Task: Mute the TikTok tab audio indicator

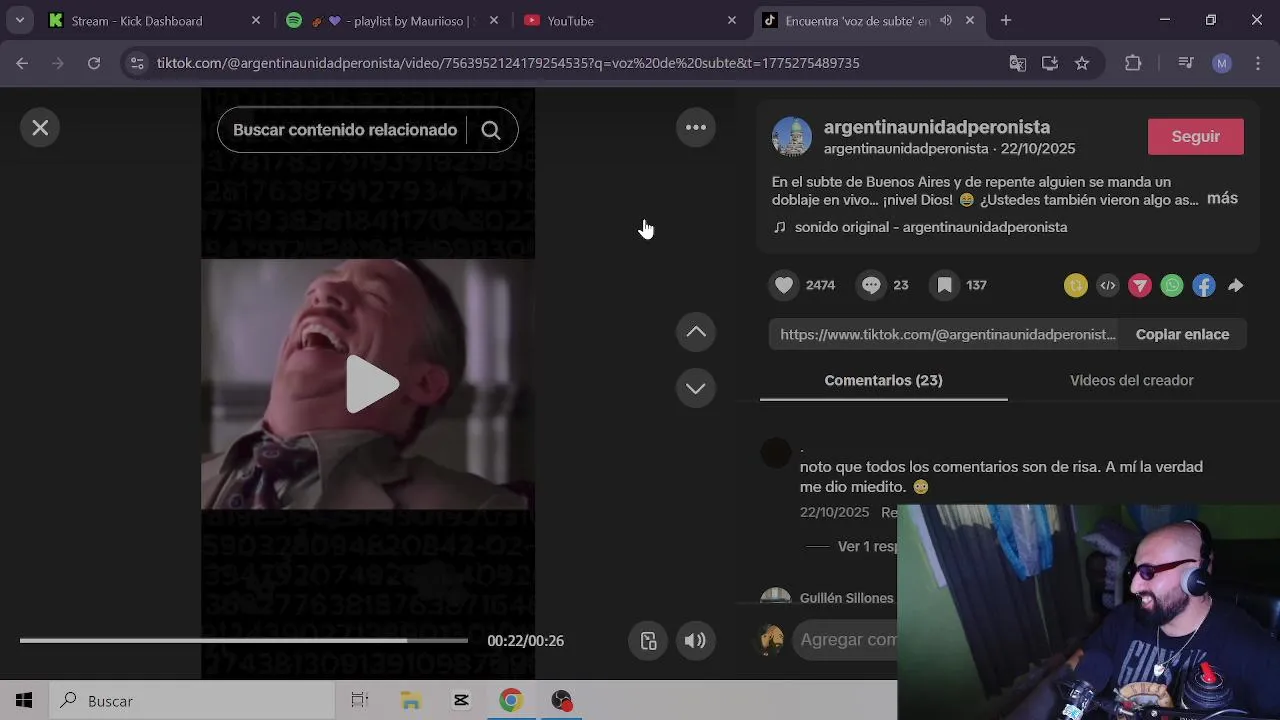Action: coord(945,20)
